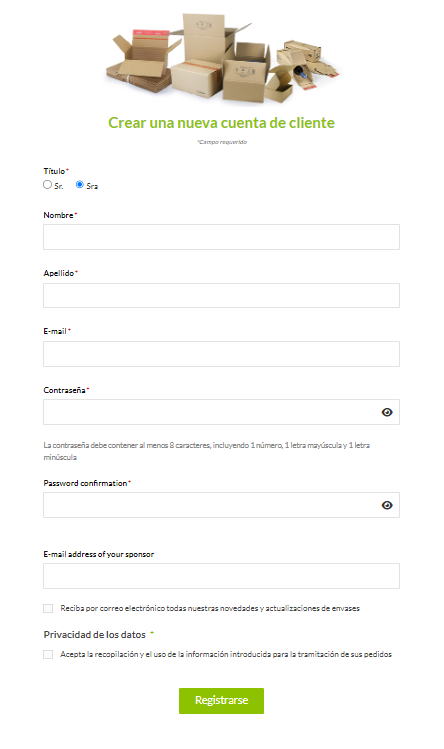Select the sponsor e-mail address input box
444x749 pixels.
[x=221, y=576]
